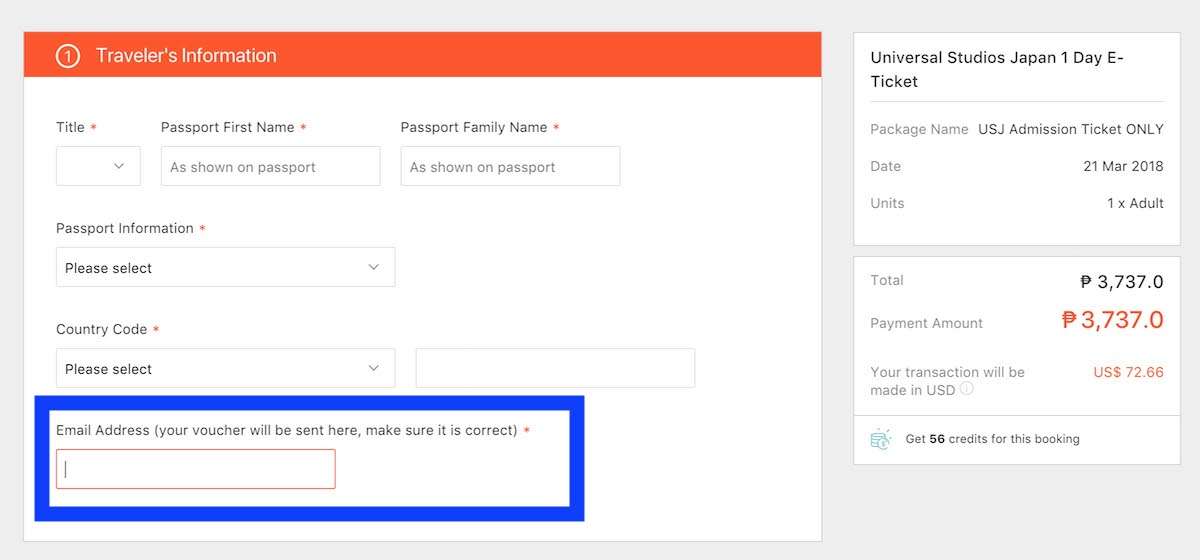Focus the Passport First Name field

point(270,166)
